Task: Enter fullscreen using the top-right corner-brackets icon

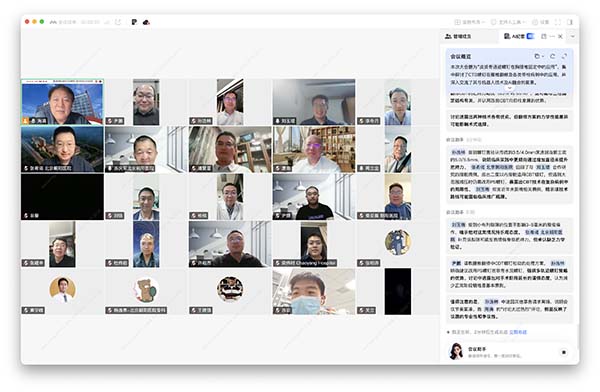Action: coord(558,22)
